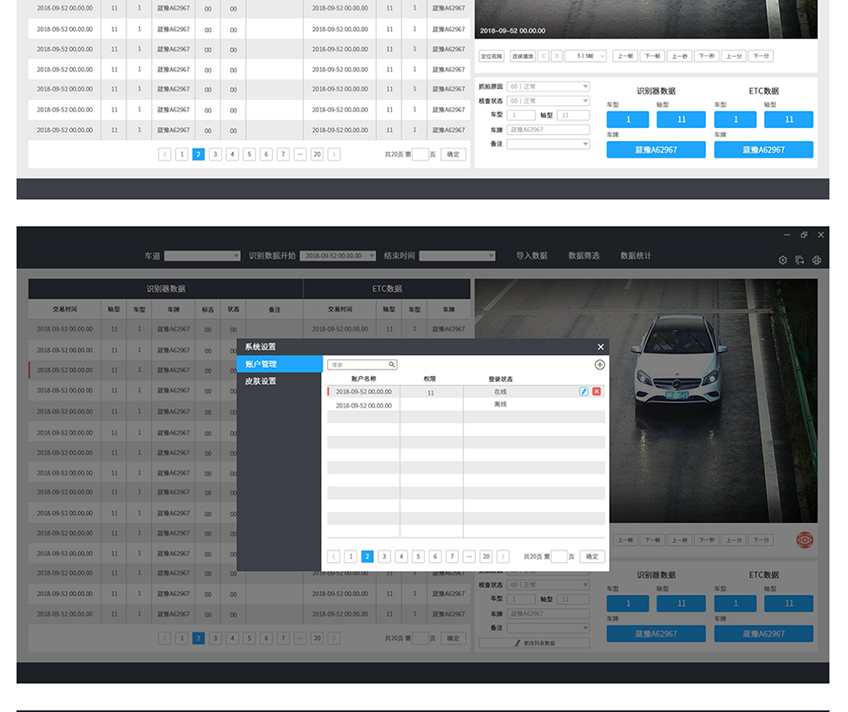Click the copy/export icon beside the gear

pos(800,260)
